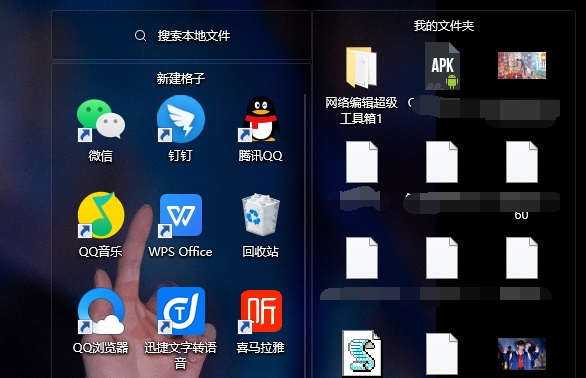
Task: Click the 微信 label text
Action: pos(101,156)
